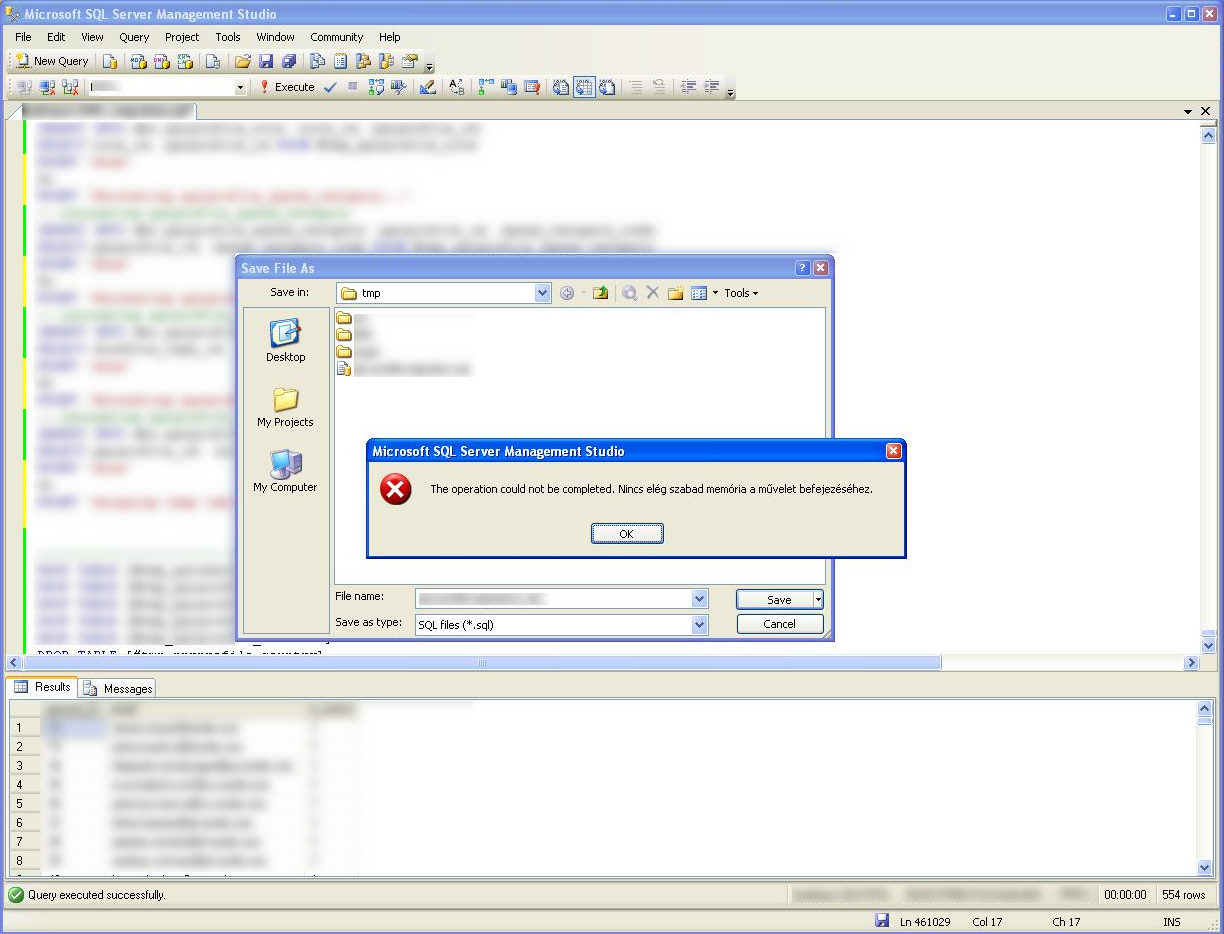This screenshot has width=1224, height=934.
Task: Go to My Projects in places bar
Action: (x=286, y=406)
